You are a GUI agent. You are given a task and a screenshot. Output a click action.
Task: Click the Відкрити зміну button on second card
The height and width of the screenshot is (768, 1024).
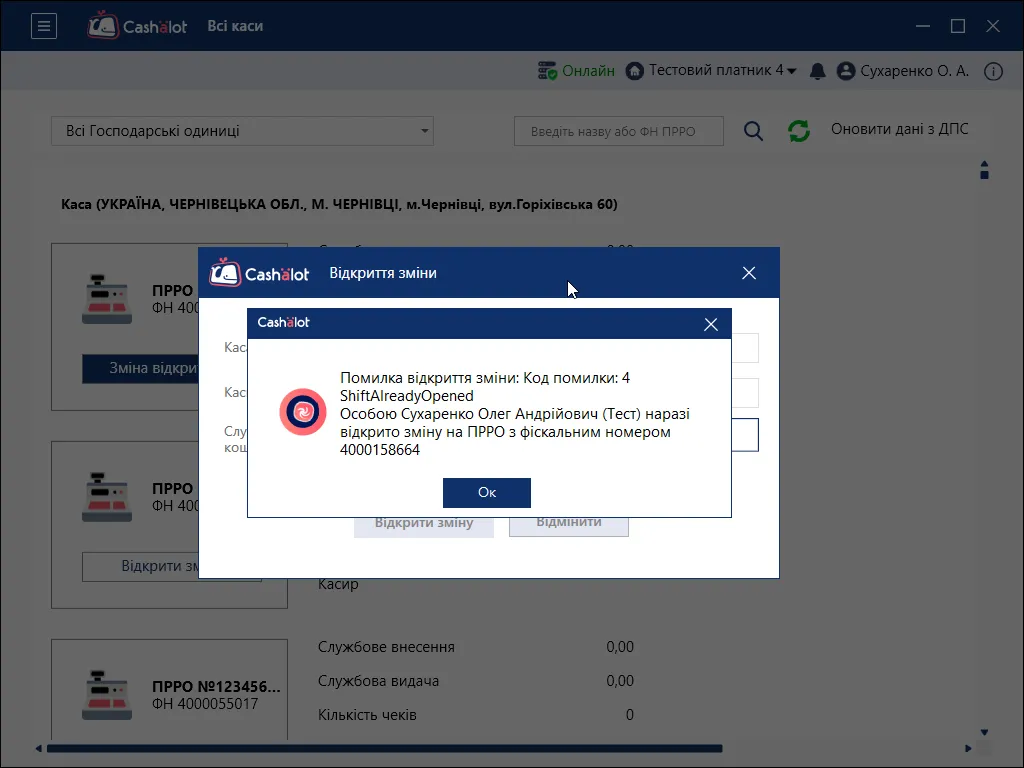(140, 566)
